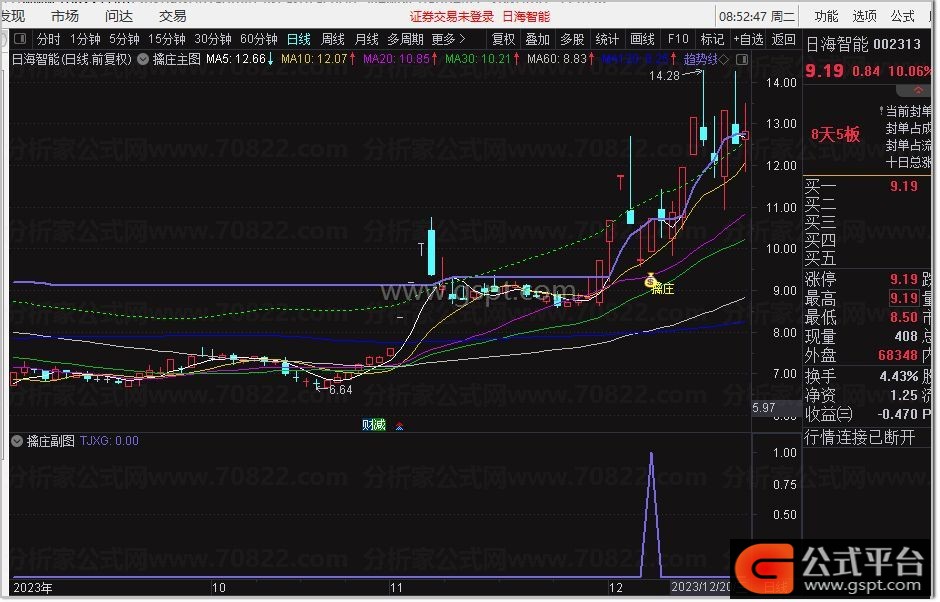
Task: Select the 日线 daily period
Action: pos(299,40)
